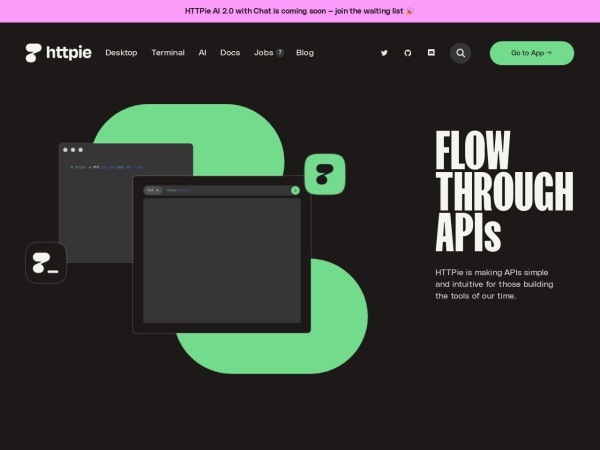This screenshot has height=450, width=600.
Task: Go to the AI page
Action: click(202, 53)
